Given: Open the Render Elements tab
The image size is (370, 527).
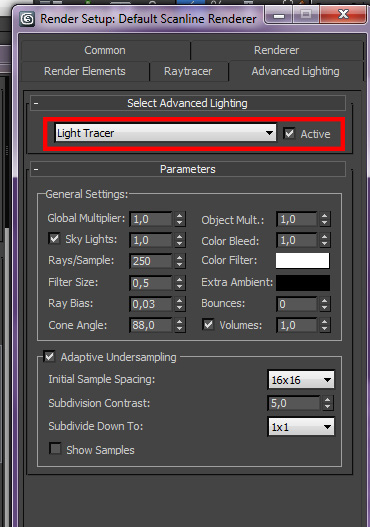Looking at the screenshot, I should (85, 71).
